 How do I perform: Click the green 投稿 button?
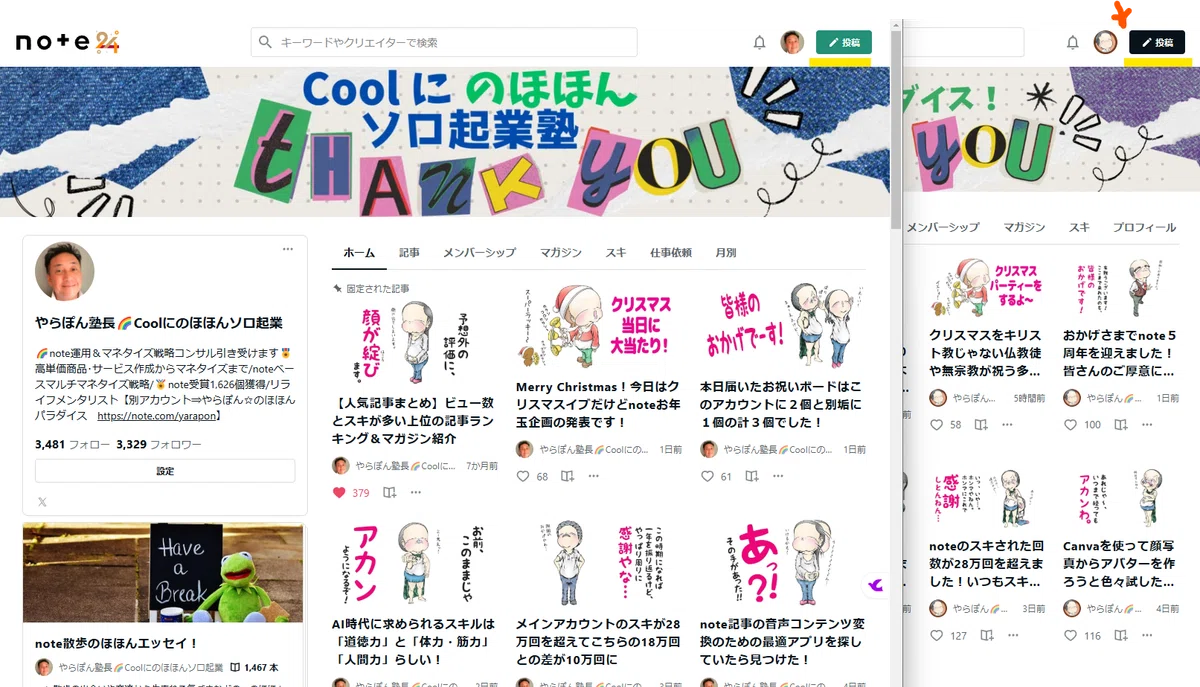[843, 42]
